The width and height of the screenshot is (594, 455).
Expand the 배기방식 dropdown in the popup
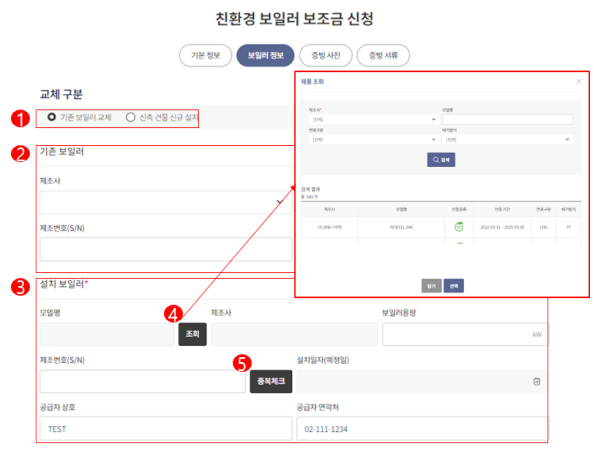click(x=508, y=139)
